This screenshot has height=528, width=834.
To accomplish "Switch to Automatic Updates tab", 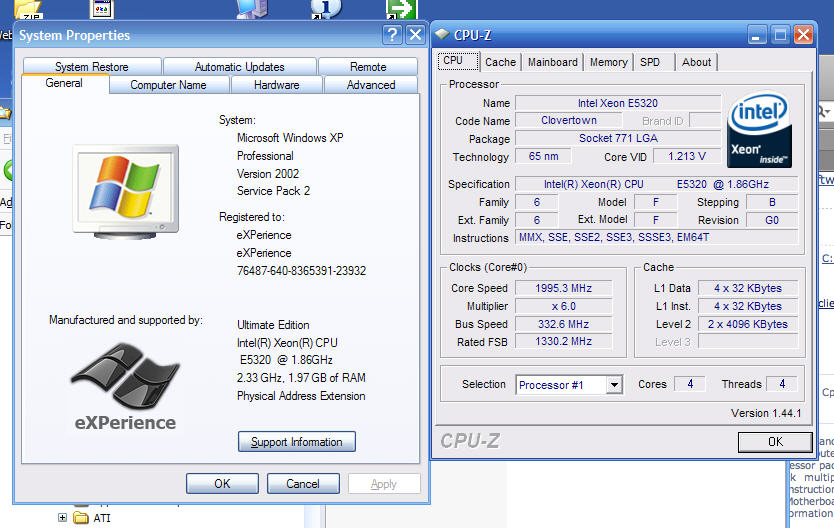I will point(239,66).
